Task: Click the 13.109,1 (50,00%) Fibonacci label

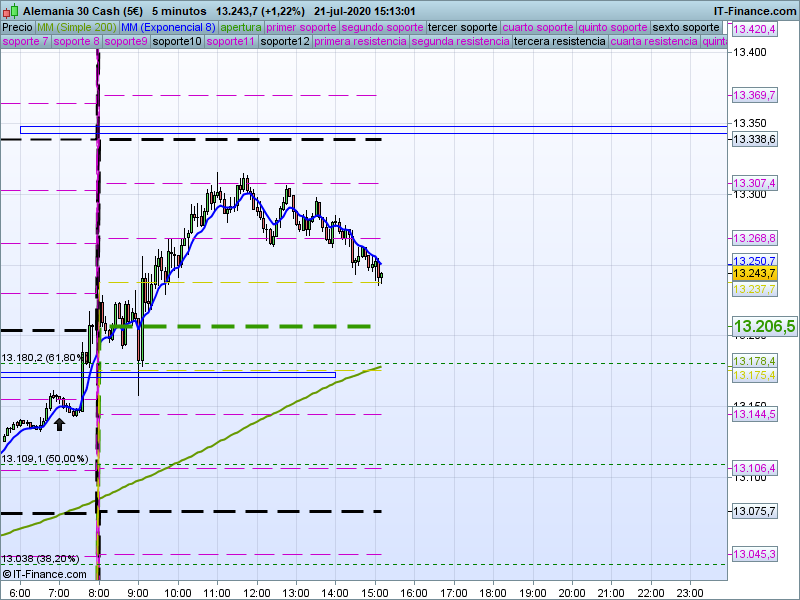Action: point(45,459)
